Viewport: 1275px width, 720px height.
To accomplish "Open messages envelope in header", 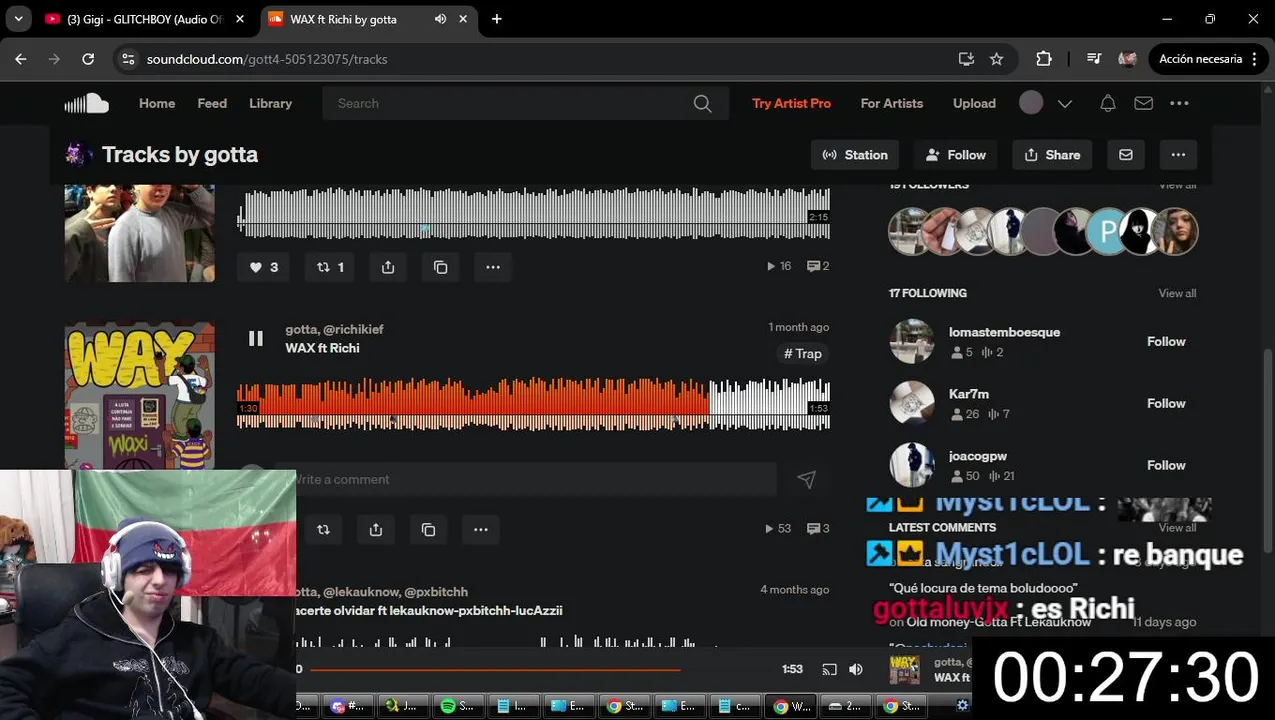I will point(1143,103).
